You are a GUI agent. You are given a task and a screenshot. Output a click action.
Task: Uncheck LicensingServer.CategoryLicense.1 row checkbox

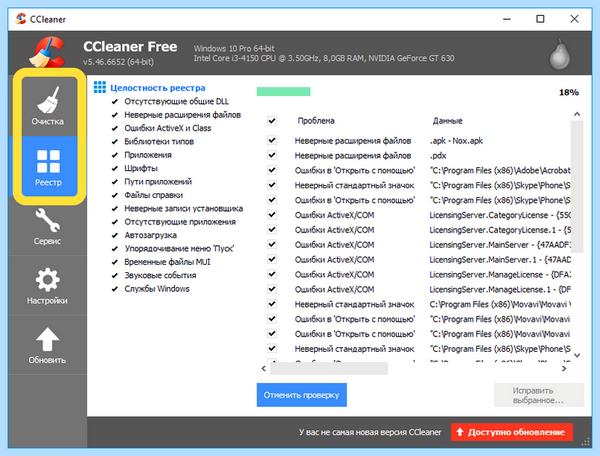[272, 230]
